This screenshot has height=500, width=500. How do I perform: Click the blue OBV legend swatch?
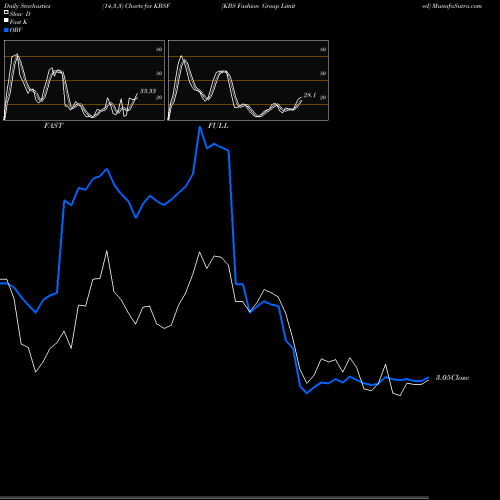pyautogui.click(x=6, y=30)
